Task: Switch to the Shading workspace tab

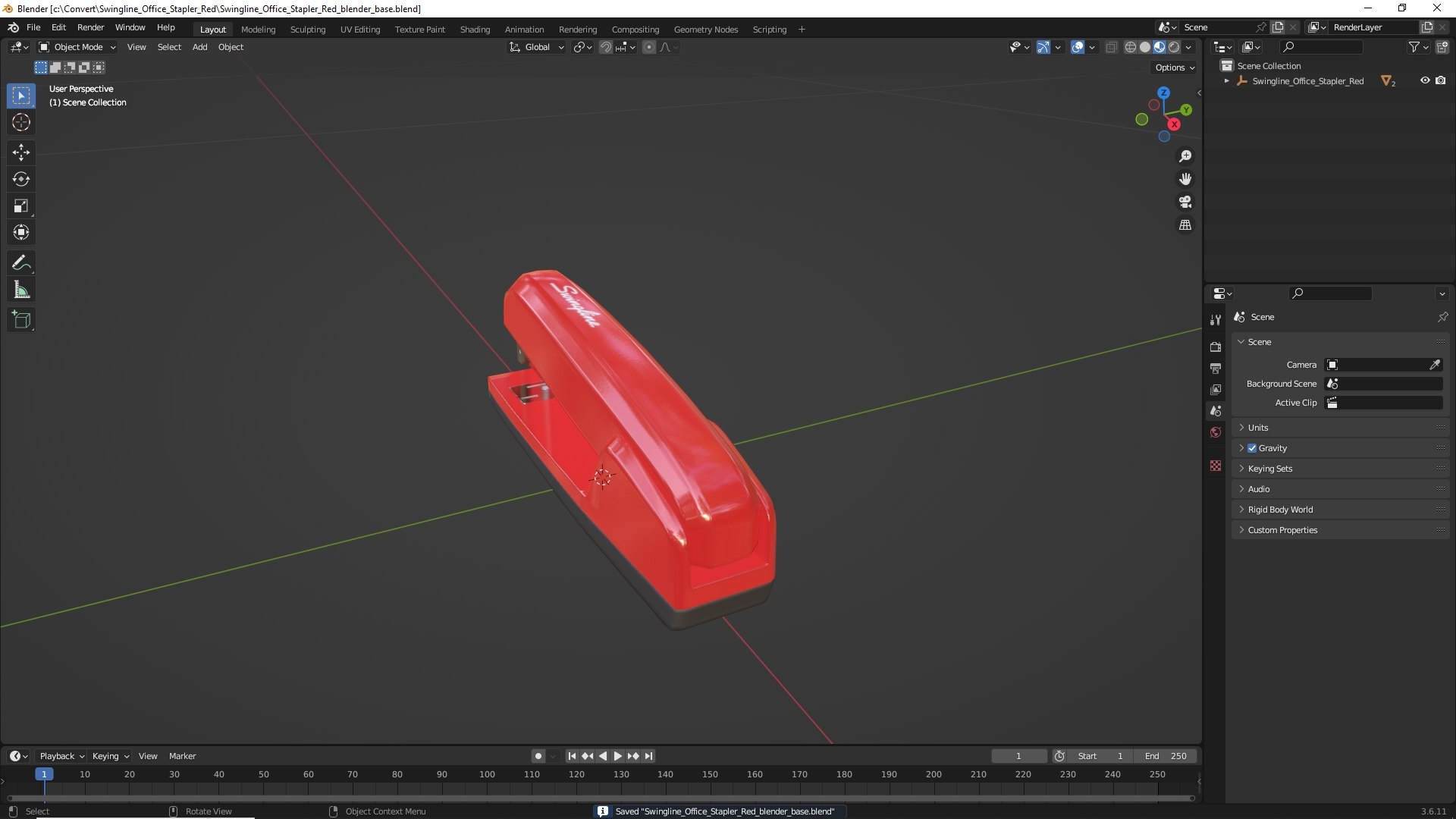Action: (475, 30)
